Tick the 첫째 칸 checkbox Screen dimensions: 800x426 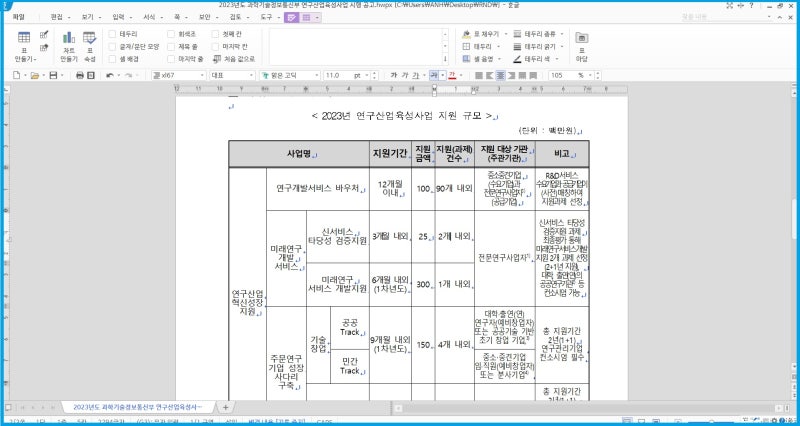click(x=215, y=34)
